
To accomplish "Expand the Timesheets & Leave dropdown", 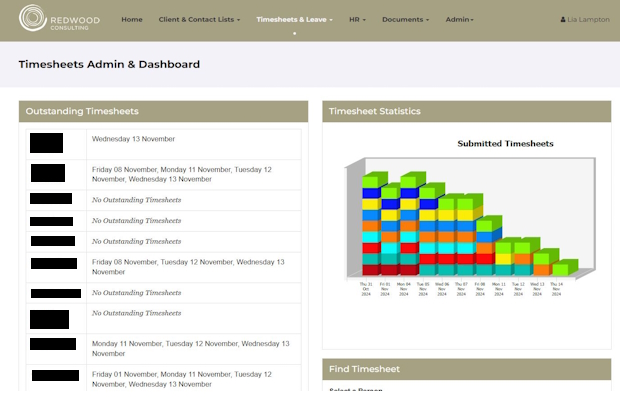I will tap(294, 19).
